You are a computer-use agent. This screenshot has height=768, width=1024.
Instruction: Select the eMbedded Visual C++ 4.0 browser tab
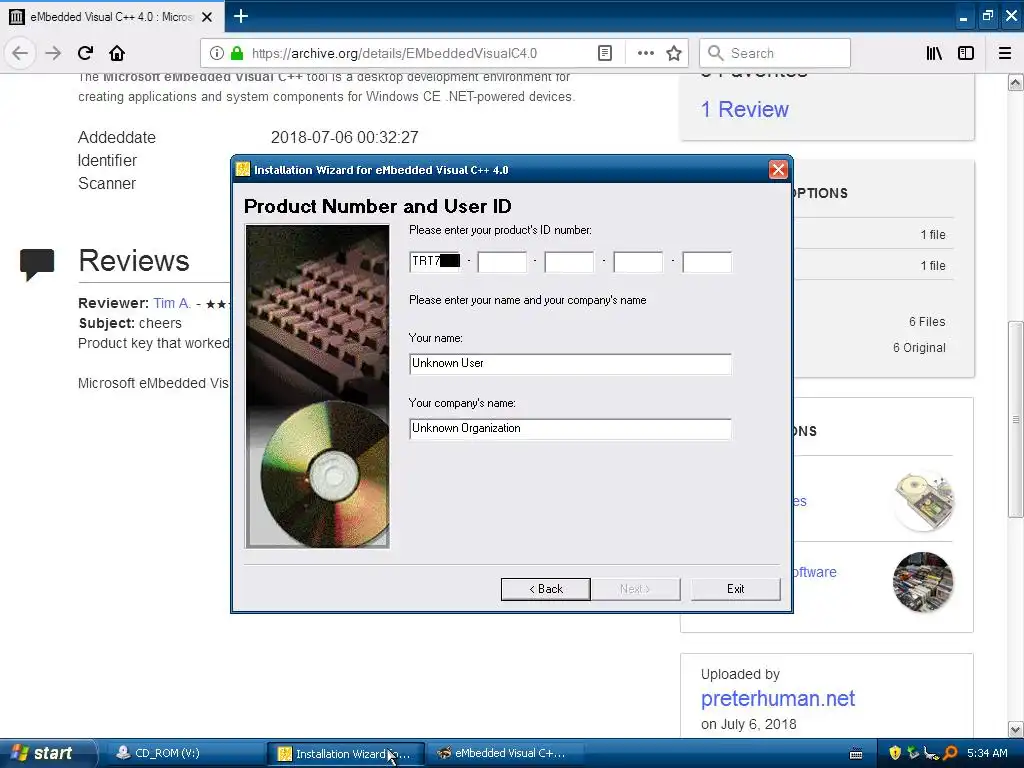[x=112, y=16]
